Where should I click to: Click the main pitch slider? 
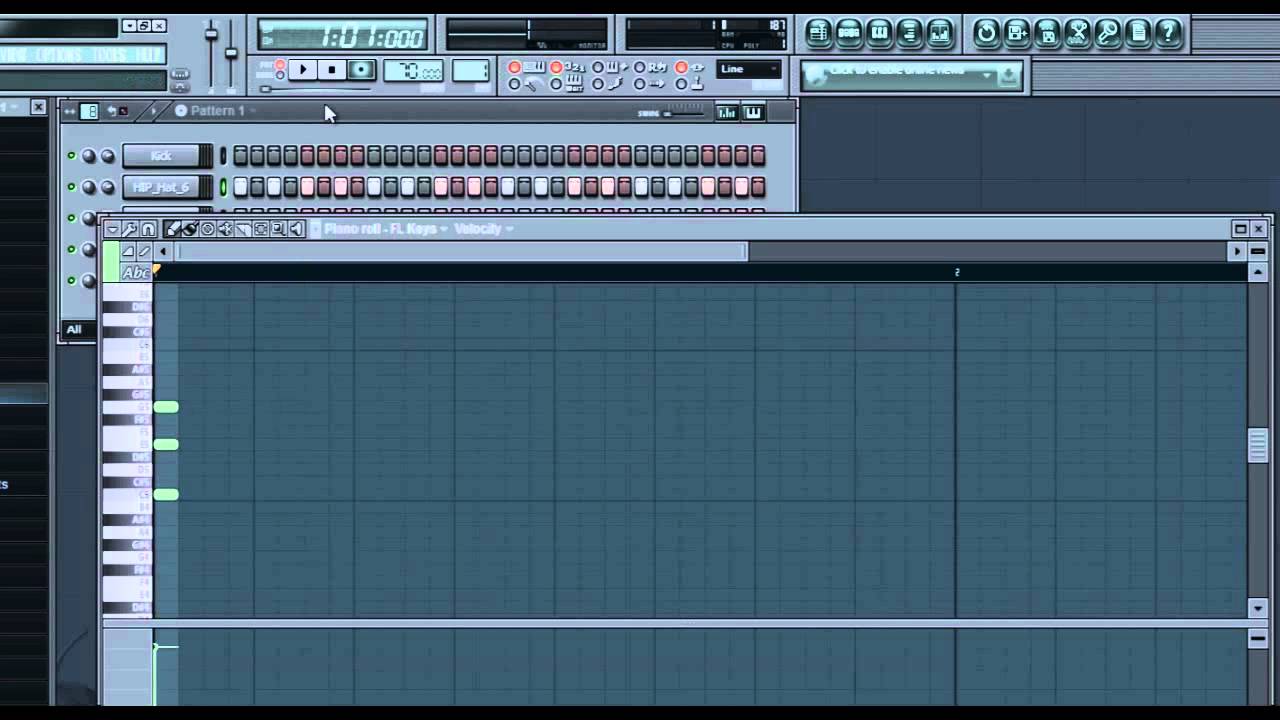click(231, 53)
